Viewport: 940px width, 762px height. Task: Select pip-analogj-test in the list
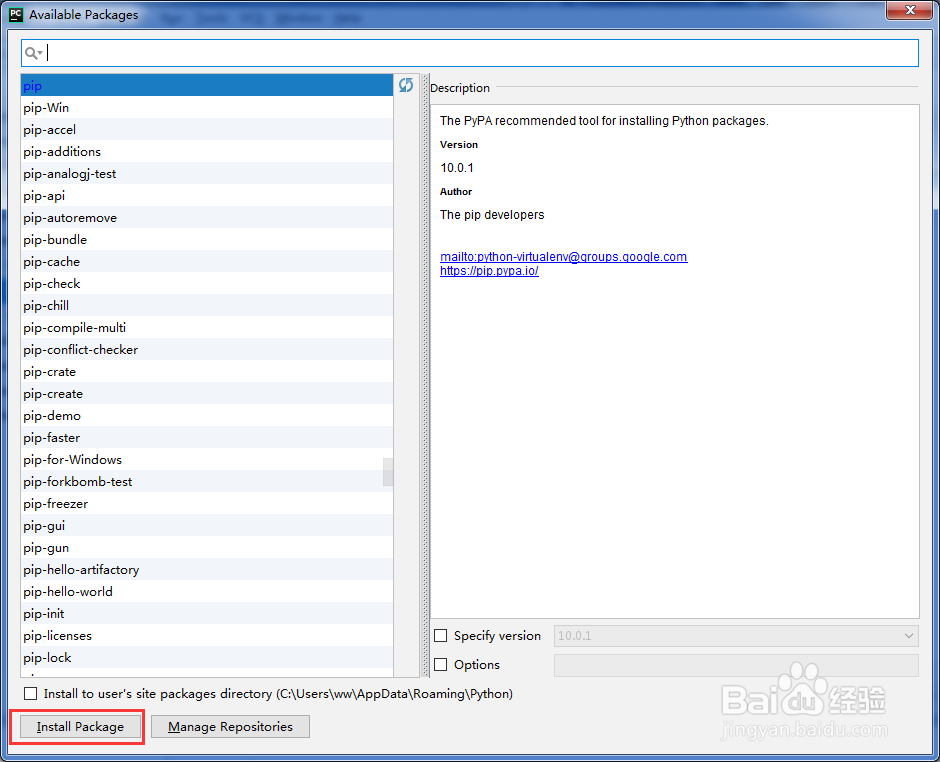coord(207,174)
